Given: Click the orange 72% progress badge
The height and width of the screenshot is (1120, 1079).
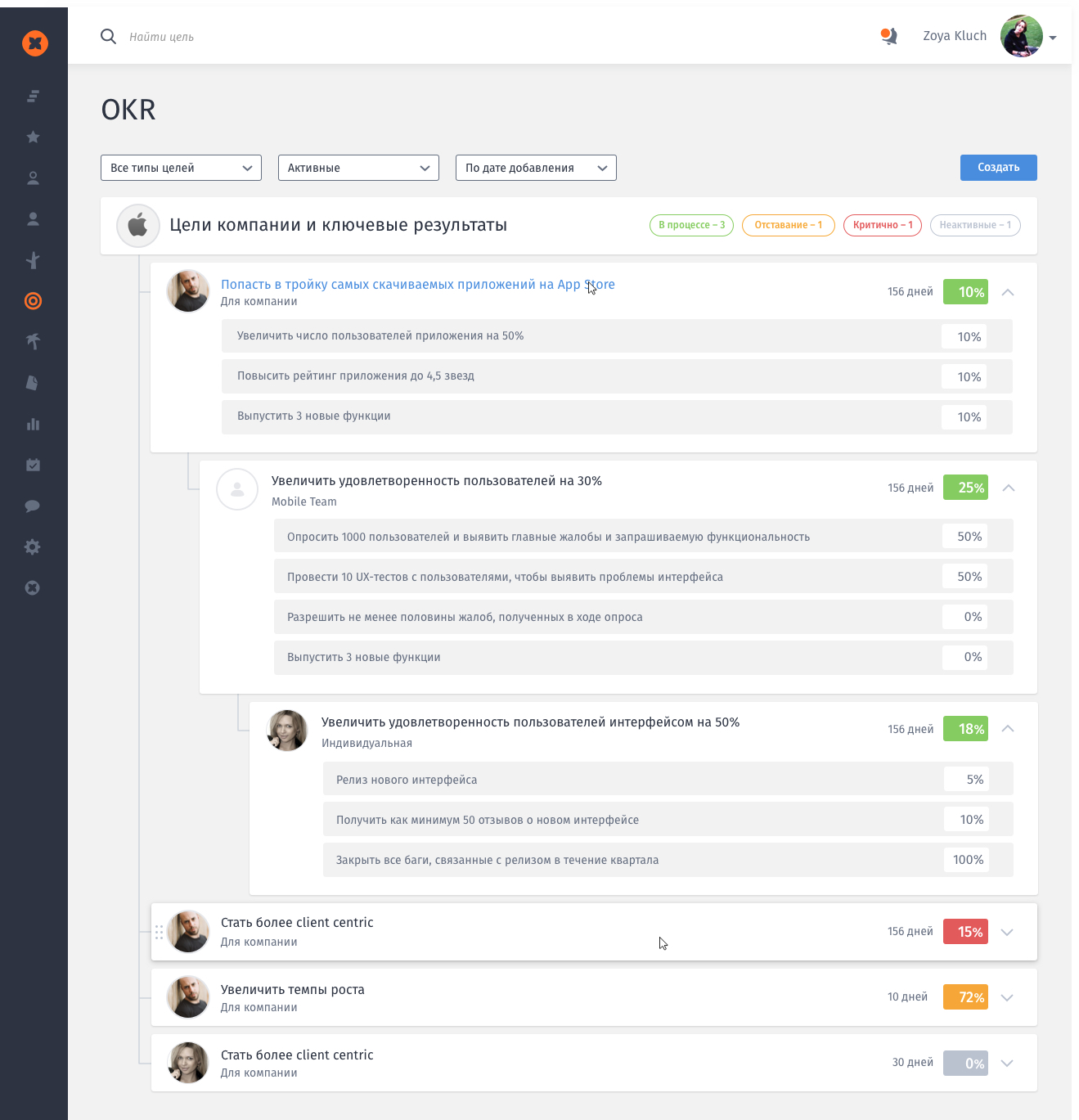Looking at the screenshot, I should pos(965,997).
